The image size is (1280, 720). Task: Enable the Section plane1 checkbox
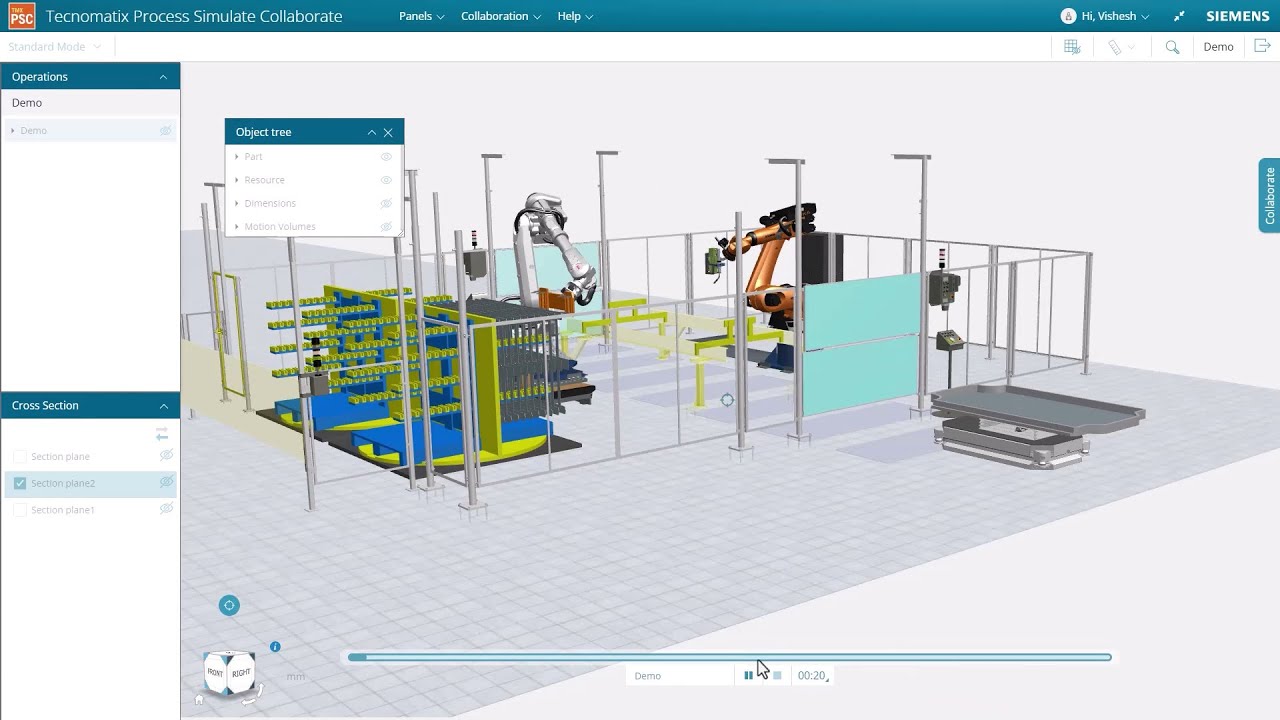click(x=20, y=510)
